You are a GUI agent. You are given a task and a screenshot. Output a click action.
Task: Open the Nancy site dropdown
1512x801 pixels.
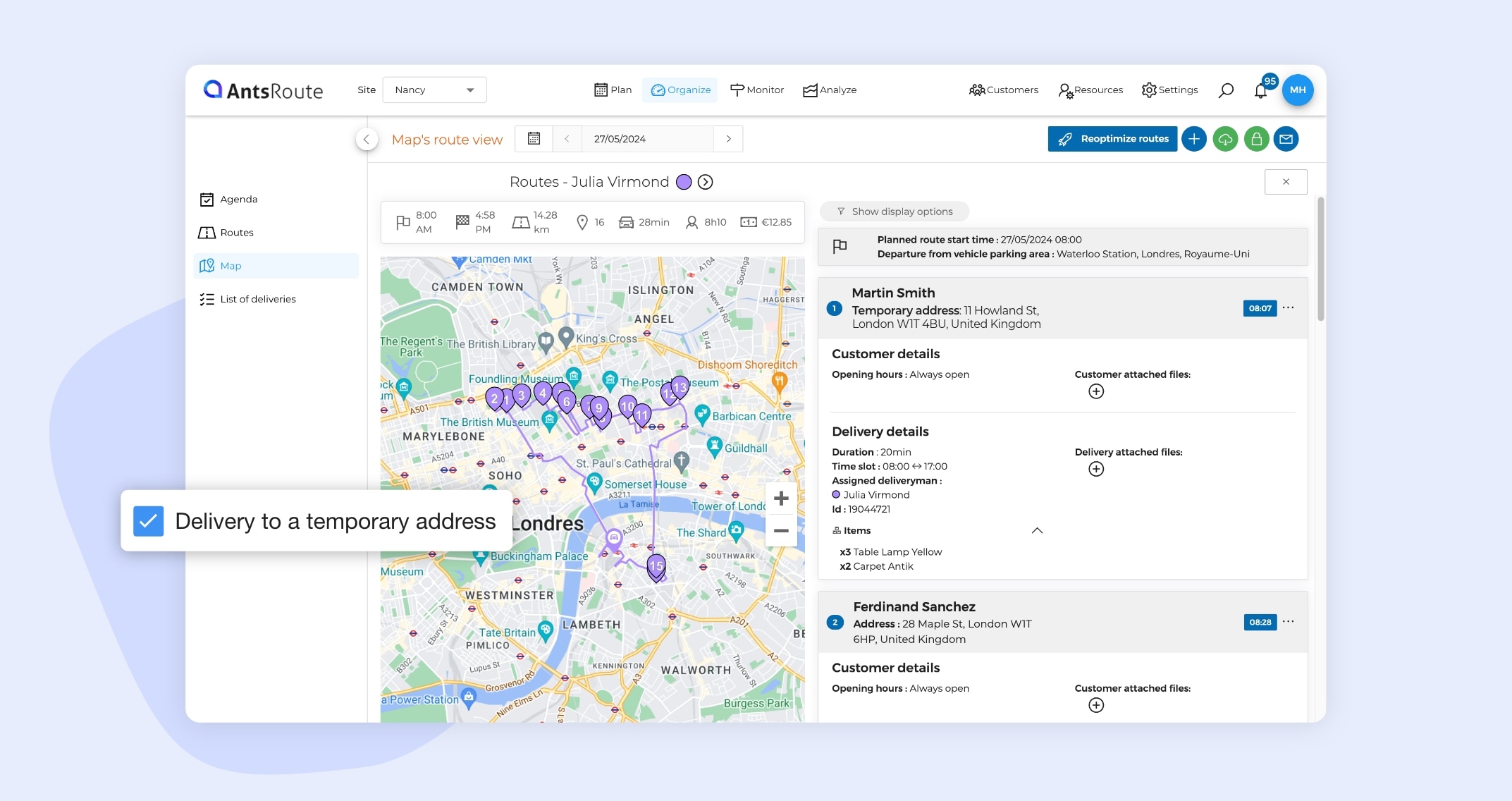[434, 90]
